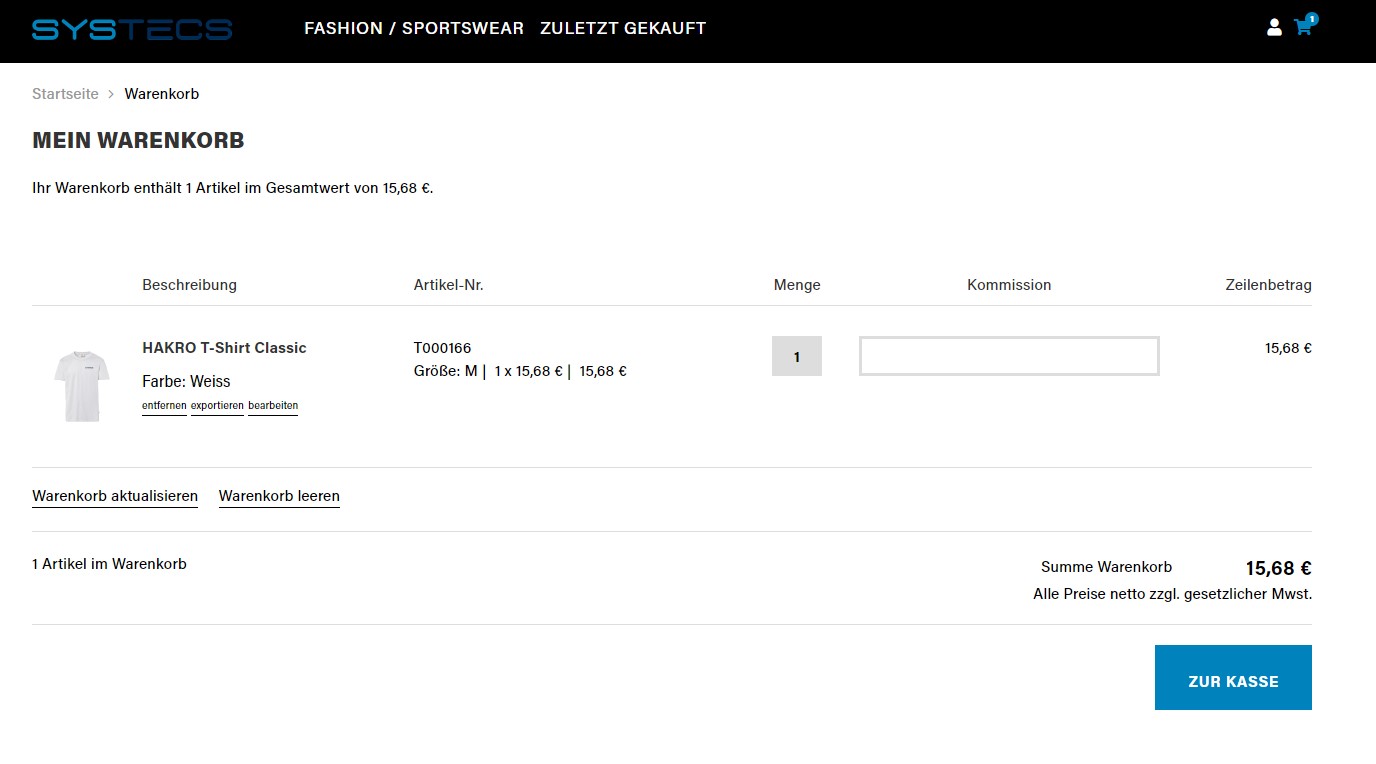Click '1 Artikel im Warenkorb' text
The height and width of the screenshot is (764, 1376).
109,564
